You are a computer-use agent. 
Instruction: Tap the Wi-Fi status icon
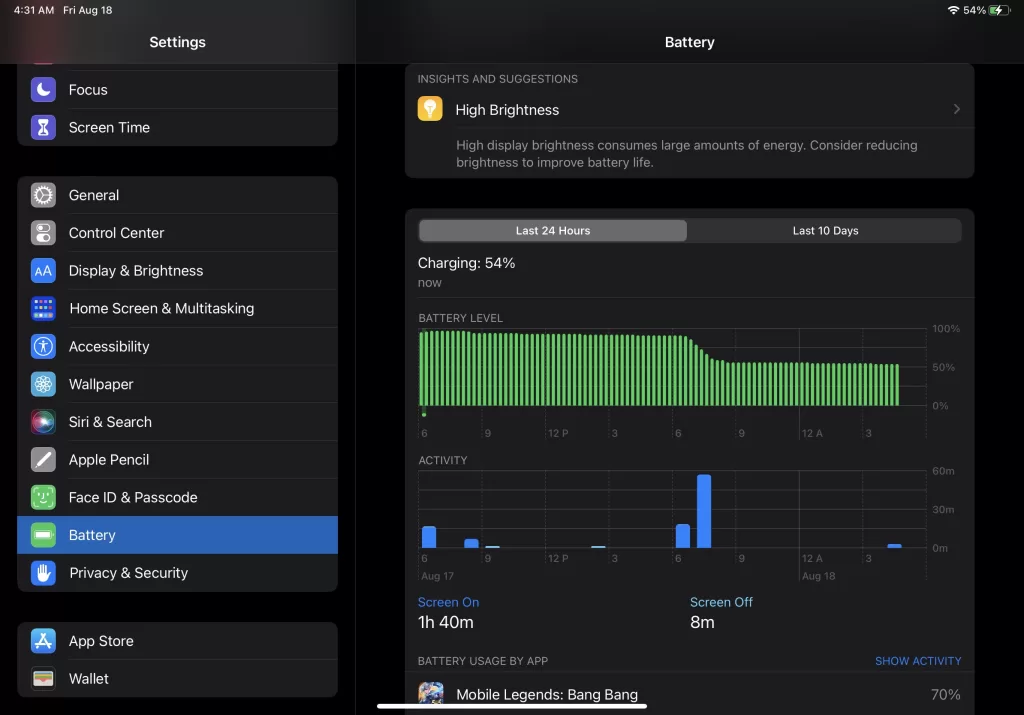click(953, 10)
